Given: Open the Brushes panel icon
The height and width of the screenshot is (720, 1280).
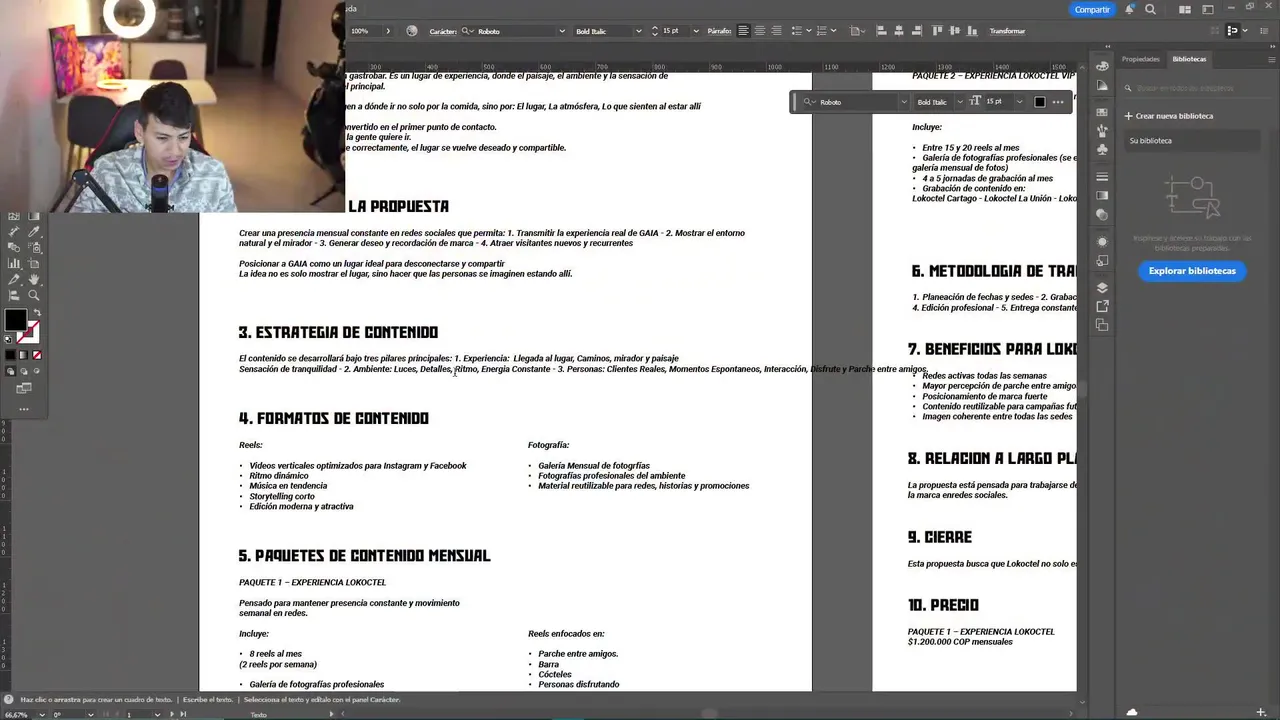Looking at the screenshot, I should pyautogui.click(x=1102, y=130).
